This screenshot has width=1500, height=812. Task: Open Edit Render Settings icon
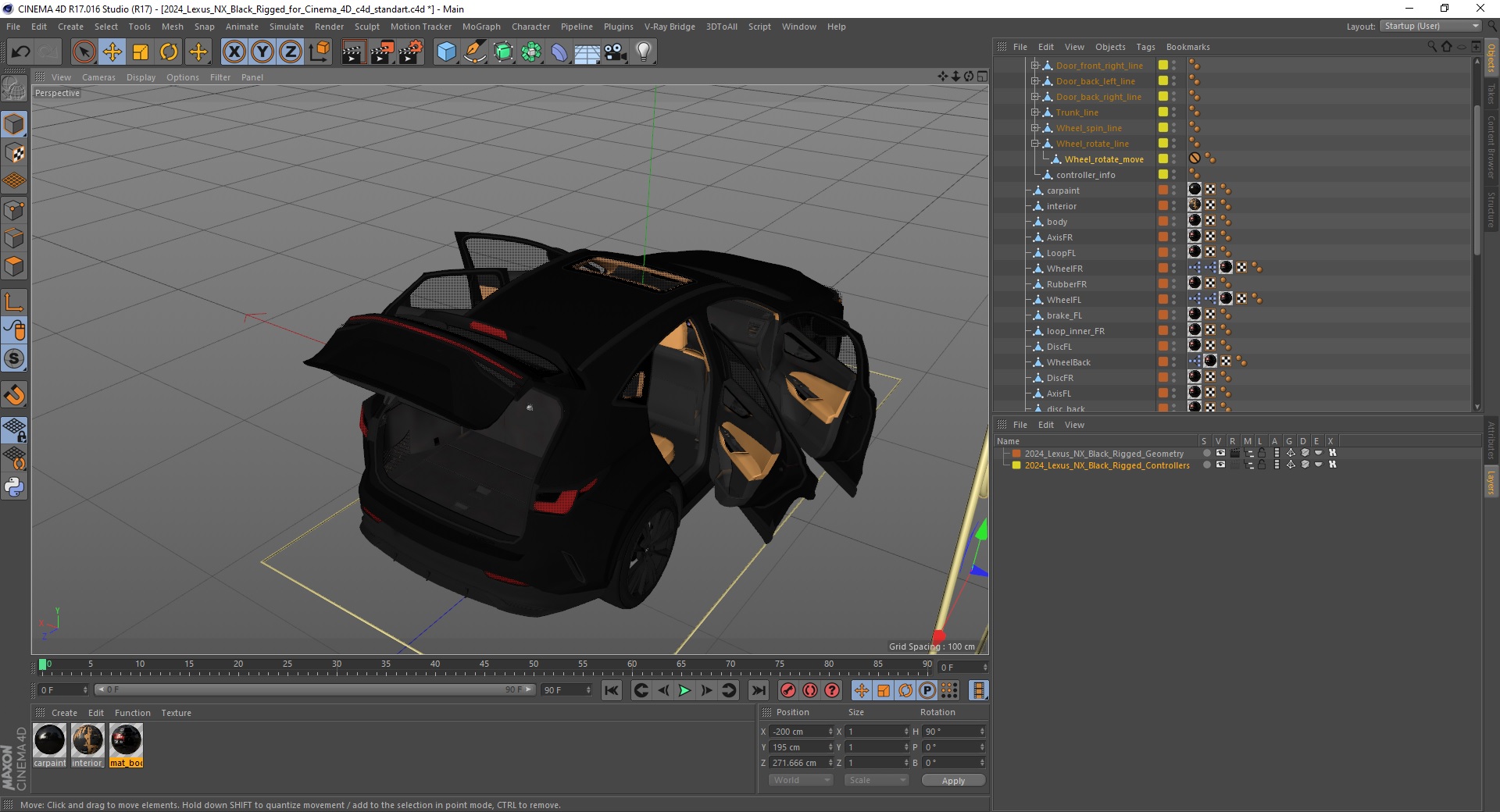tap(411, 52)
